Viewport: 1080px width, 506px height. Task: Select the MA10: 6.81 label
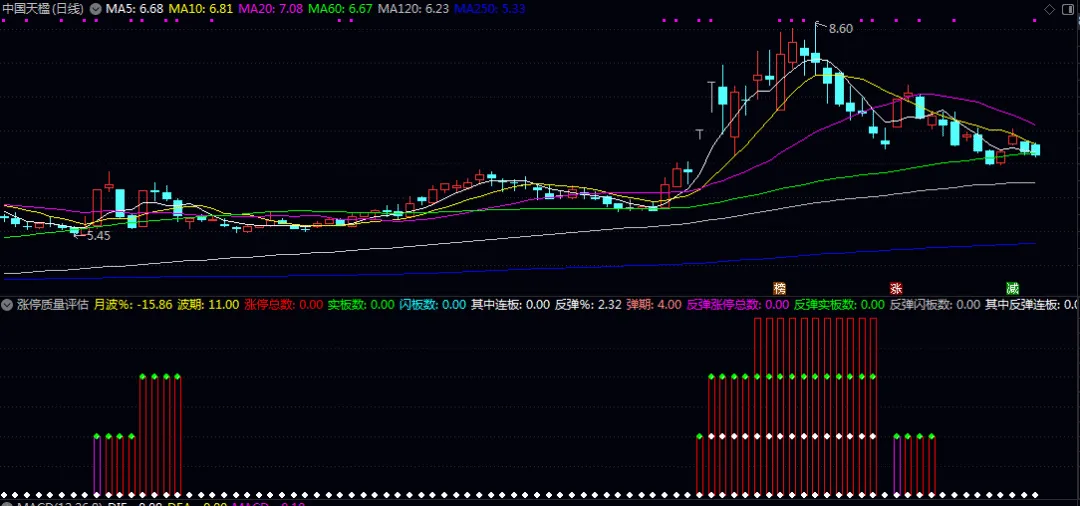click(200, 9)
